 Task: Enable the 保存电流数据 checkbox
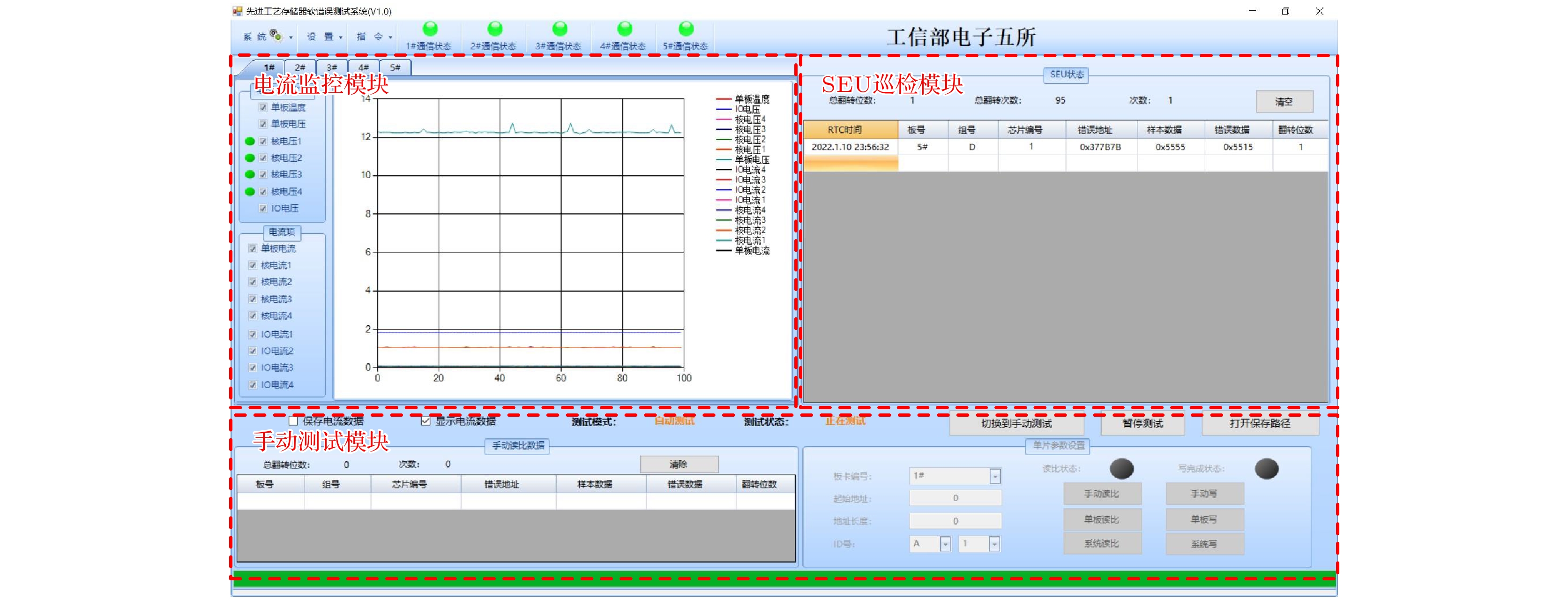(x=293, y=421)
